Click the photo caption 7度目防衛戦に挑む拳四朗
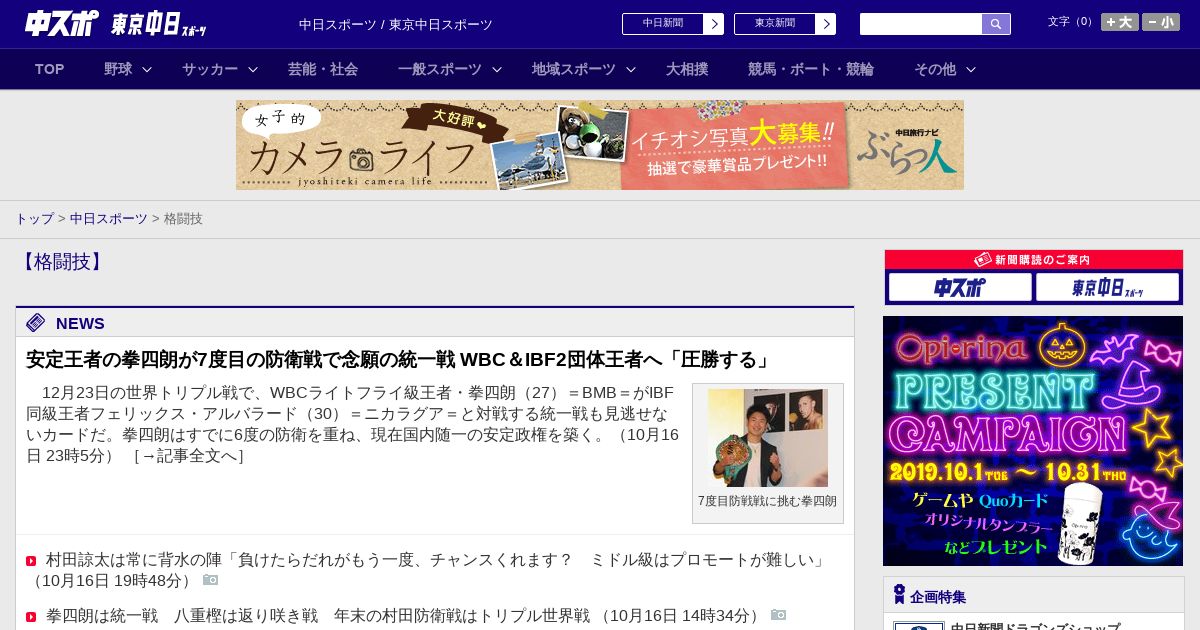This screenshot has height=630, width=1200. 768,501
